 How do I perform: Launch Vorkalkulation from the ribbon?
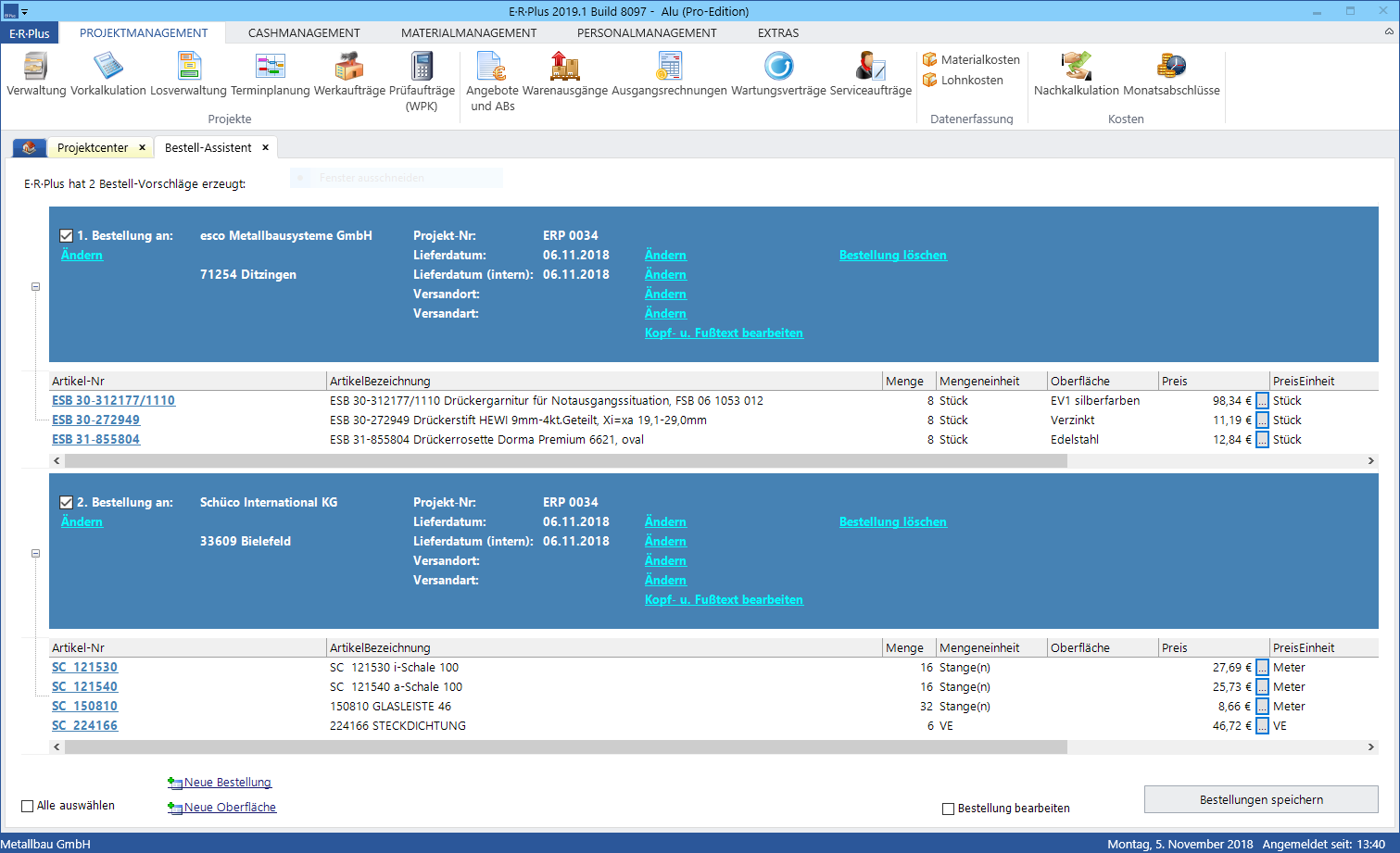(x=108, y=74)
